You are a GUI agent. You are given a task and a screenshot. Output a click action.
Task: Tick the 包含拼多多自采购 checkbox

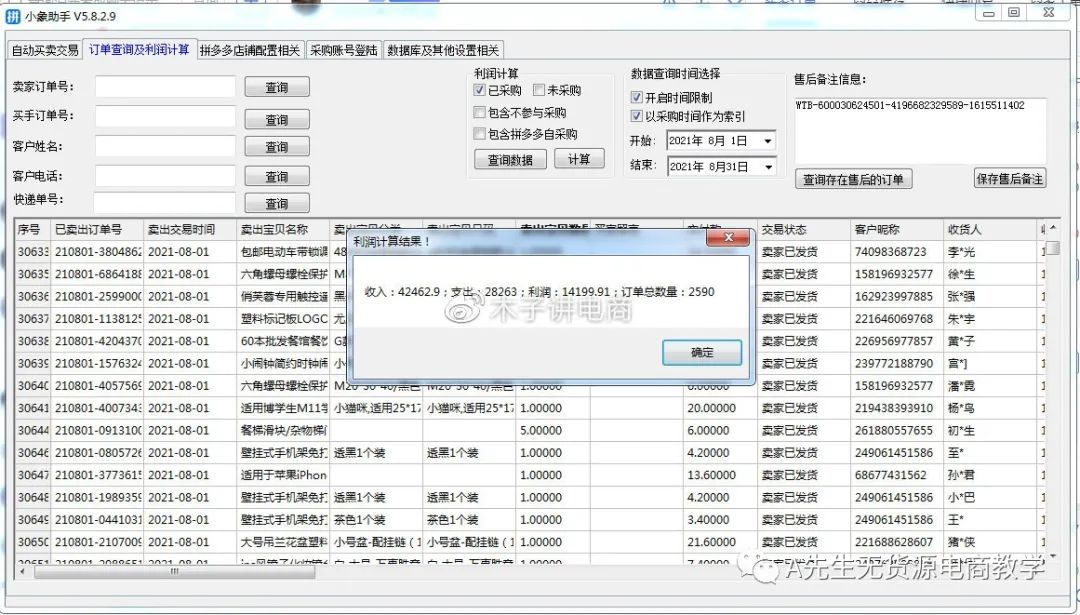(x=480, y=134)
